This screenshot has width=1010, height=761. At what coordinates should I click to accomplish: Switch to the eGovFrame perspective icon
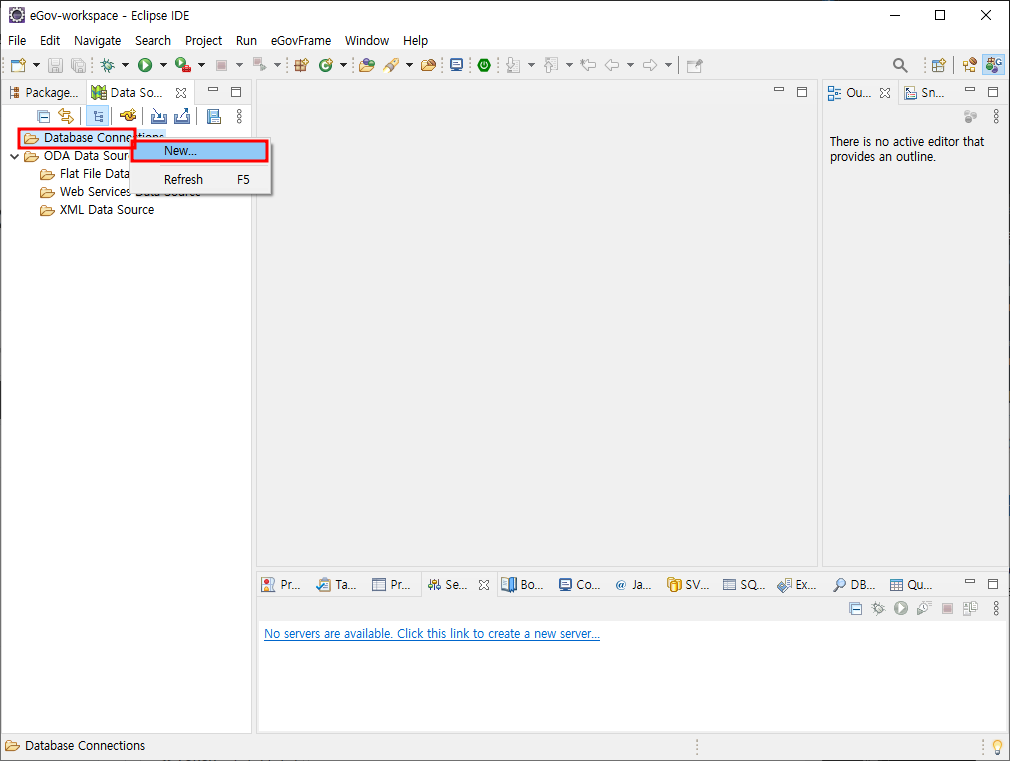994,65
